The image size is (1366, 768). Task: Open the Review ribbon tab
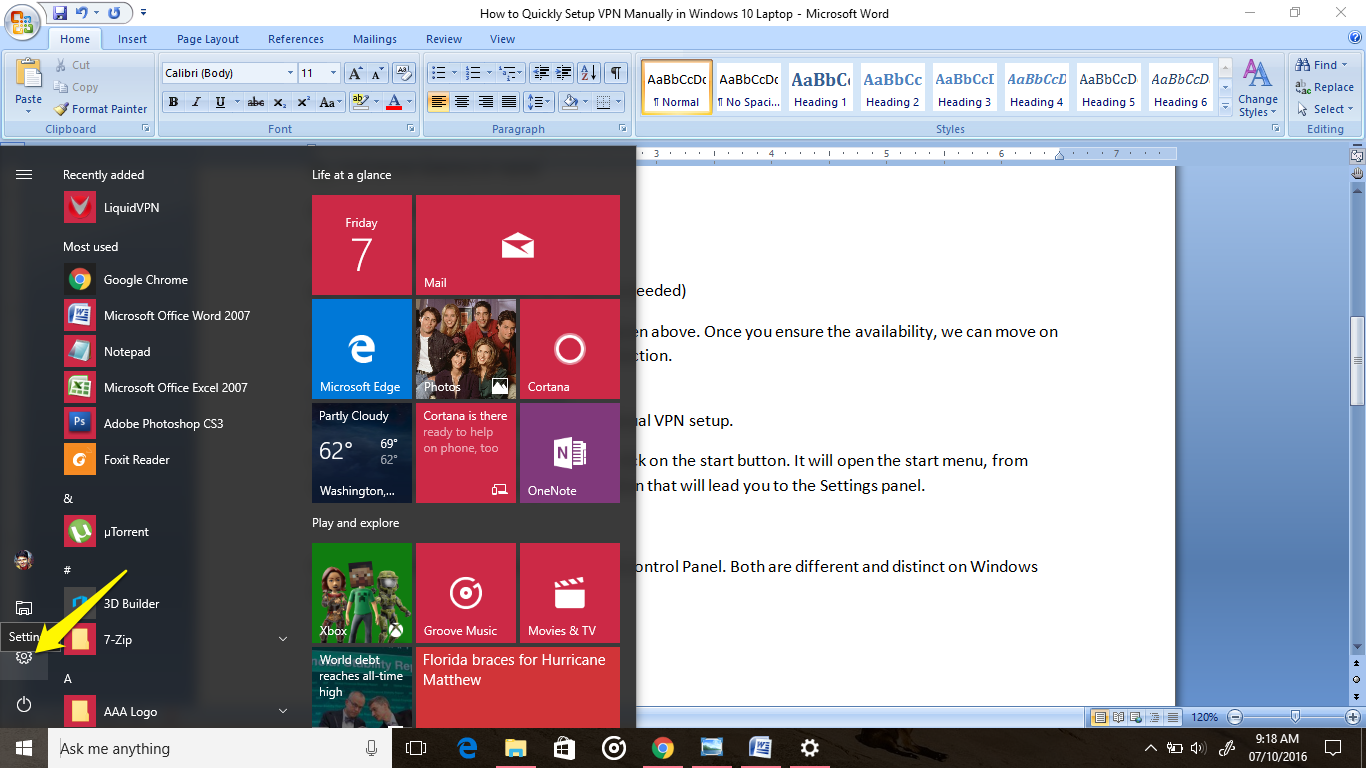444,39
